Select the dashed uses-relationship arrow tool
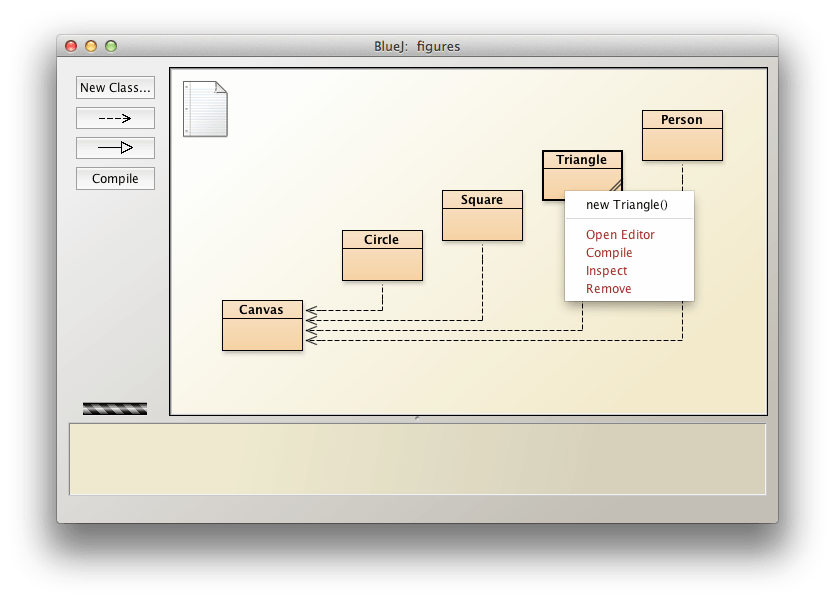Image resolution: width=835 pixels, height=602 pixels. point(115,117)
